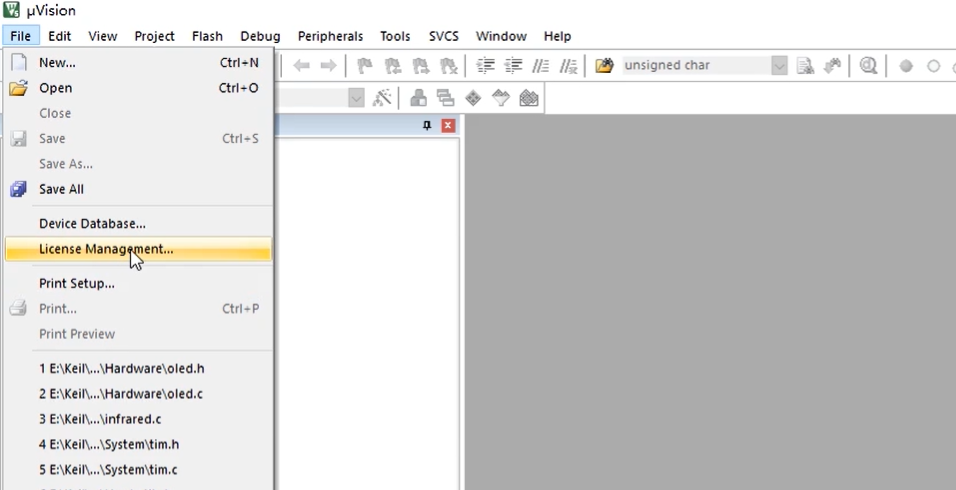This screenshot has height=490, width=956.
Task: Open recent file 5 System\tim.c
Action: (x=138, y=469)
